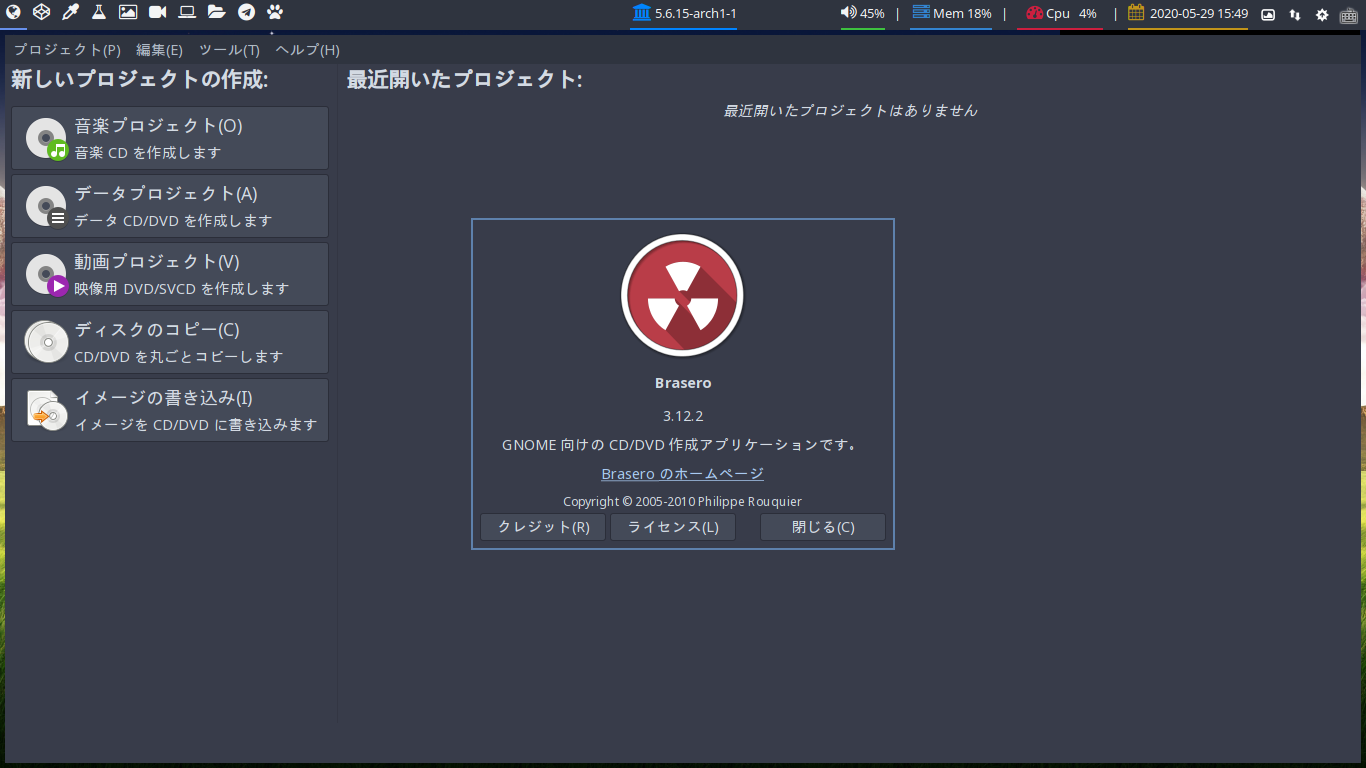
Task: Click the Cpu 4% readout text
Action: [1072, 14]
